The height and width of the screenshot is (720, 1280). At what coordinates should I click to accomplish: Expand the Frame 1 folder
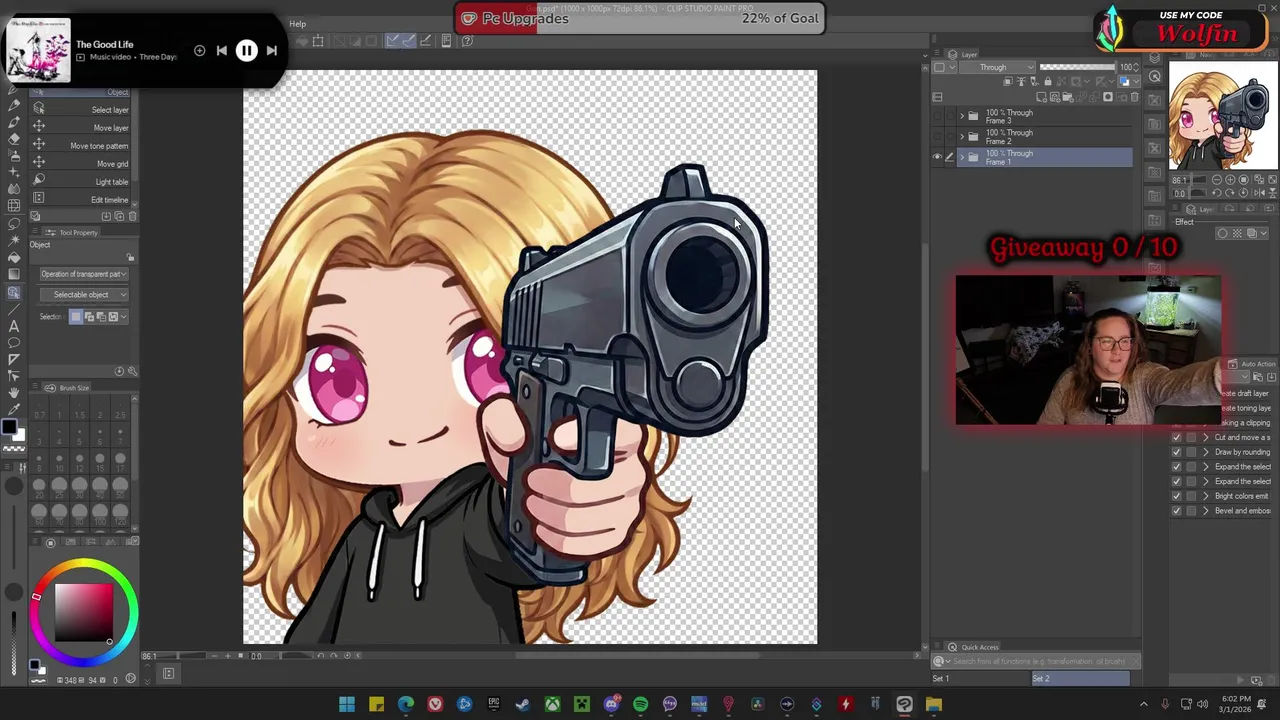tap(962, 157)
